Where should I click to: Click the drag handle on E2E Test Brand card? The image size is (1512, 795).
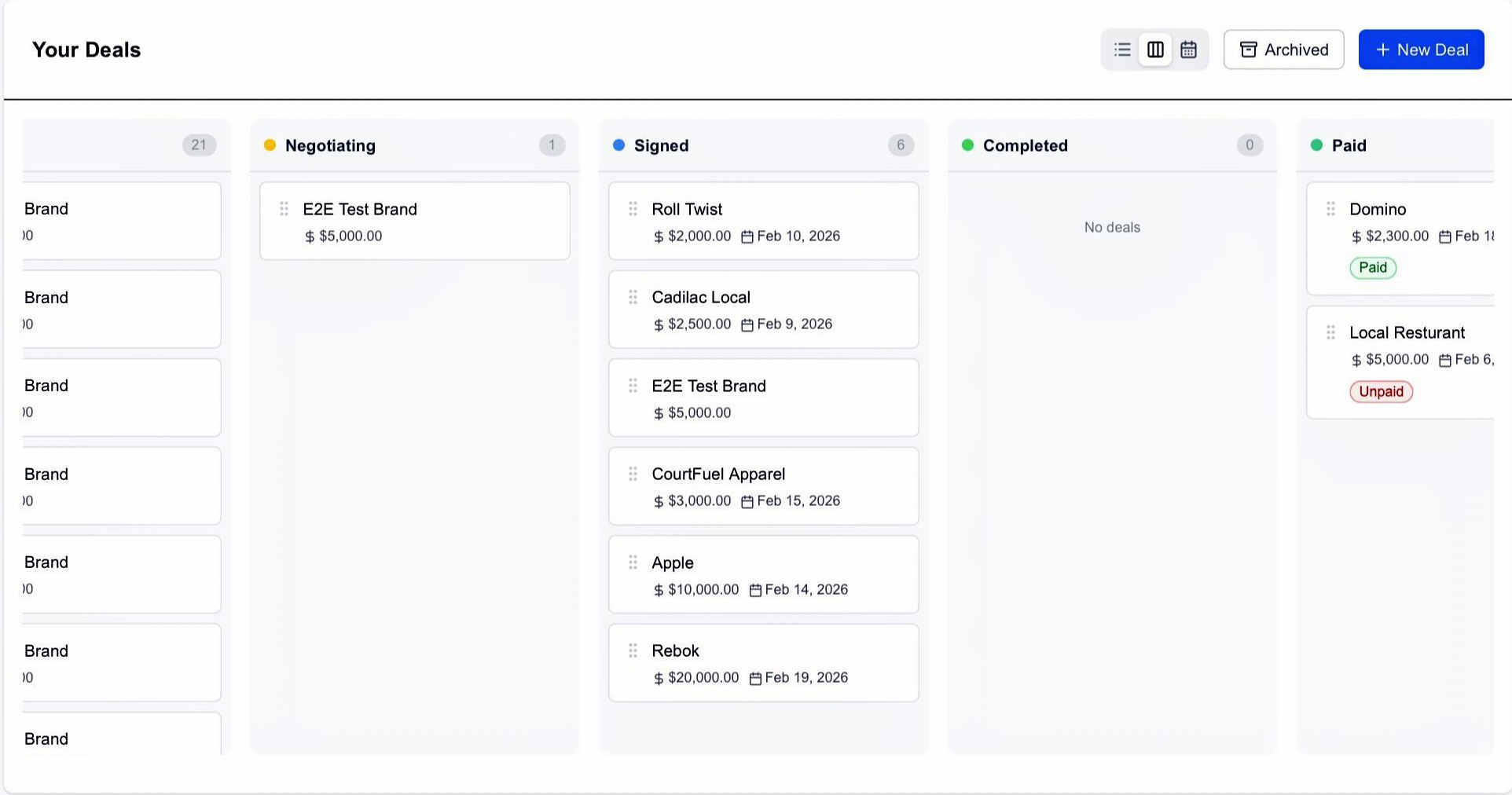pyautogui.click(x=284, y=209)
